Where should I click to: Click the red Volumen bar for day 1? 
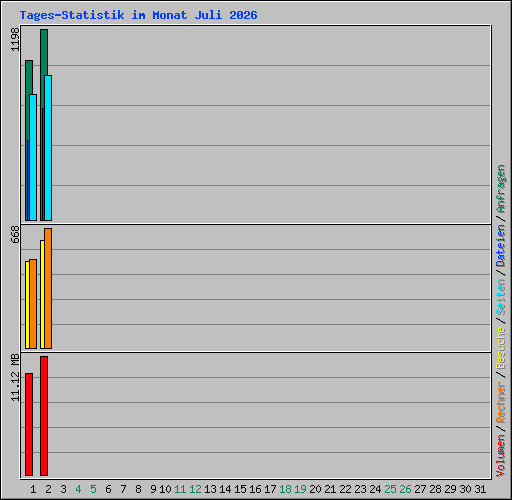tap(29, 424)
